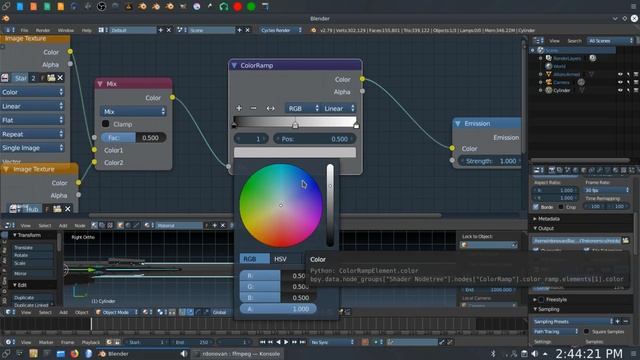The image size is (640, 360).
Task: Open folder icon in lower Image Texture node
Action: tap(58, 209)
